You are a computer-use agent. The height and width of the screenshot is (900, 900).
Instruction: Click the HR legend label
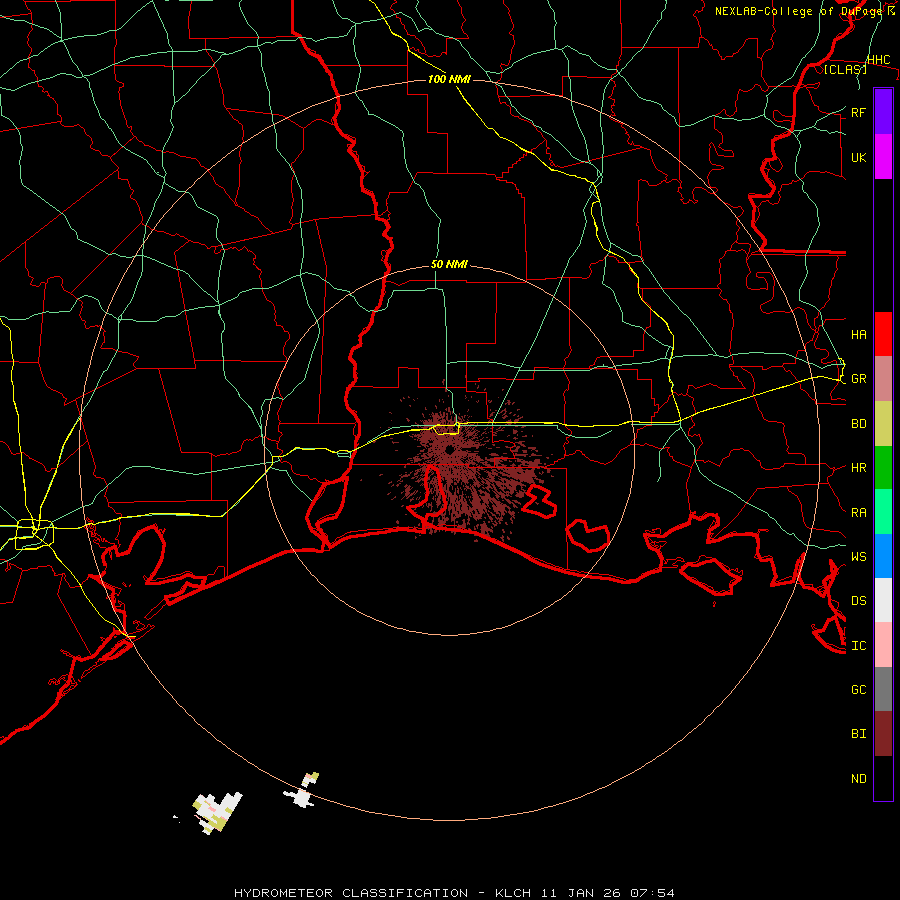(858, 468)
